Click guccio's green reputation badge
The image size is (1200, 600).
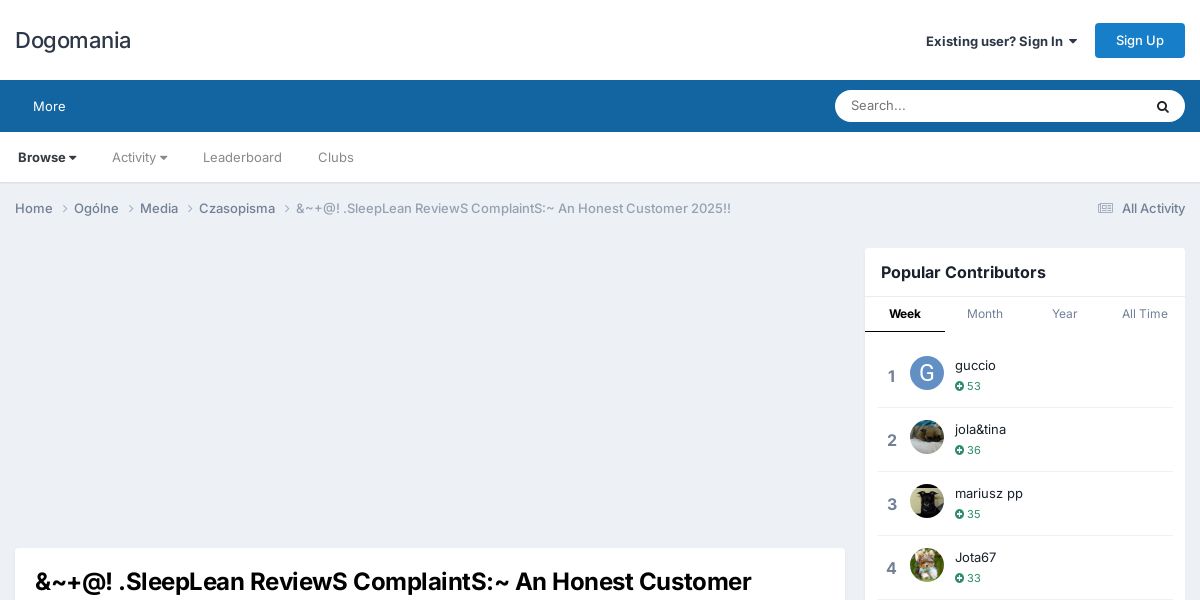[x=967, y=386]
